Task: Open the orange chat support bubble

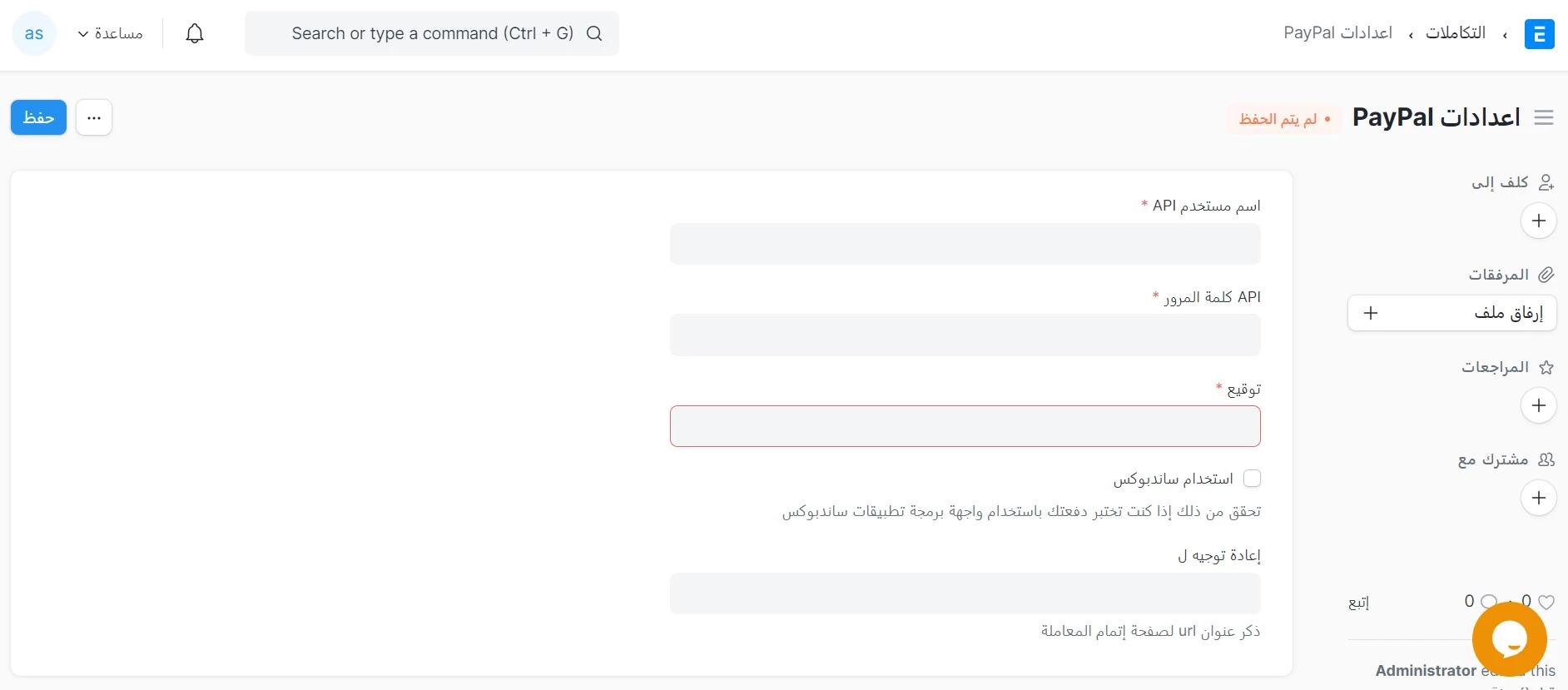Action: pos(1509,639)
